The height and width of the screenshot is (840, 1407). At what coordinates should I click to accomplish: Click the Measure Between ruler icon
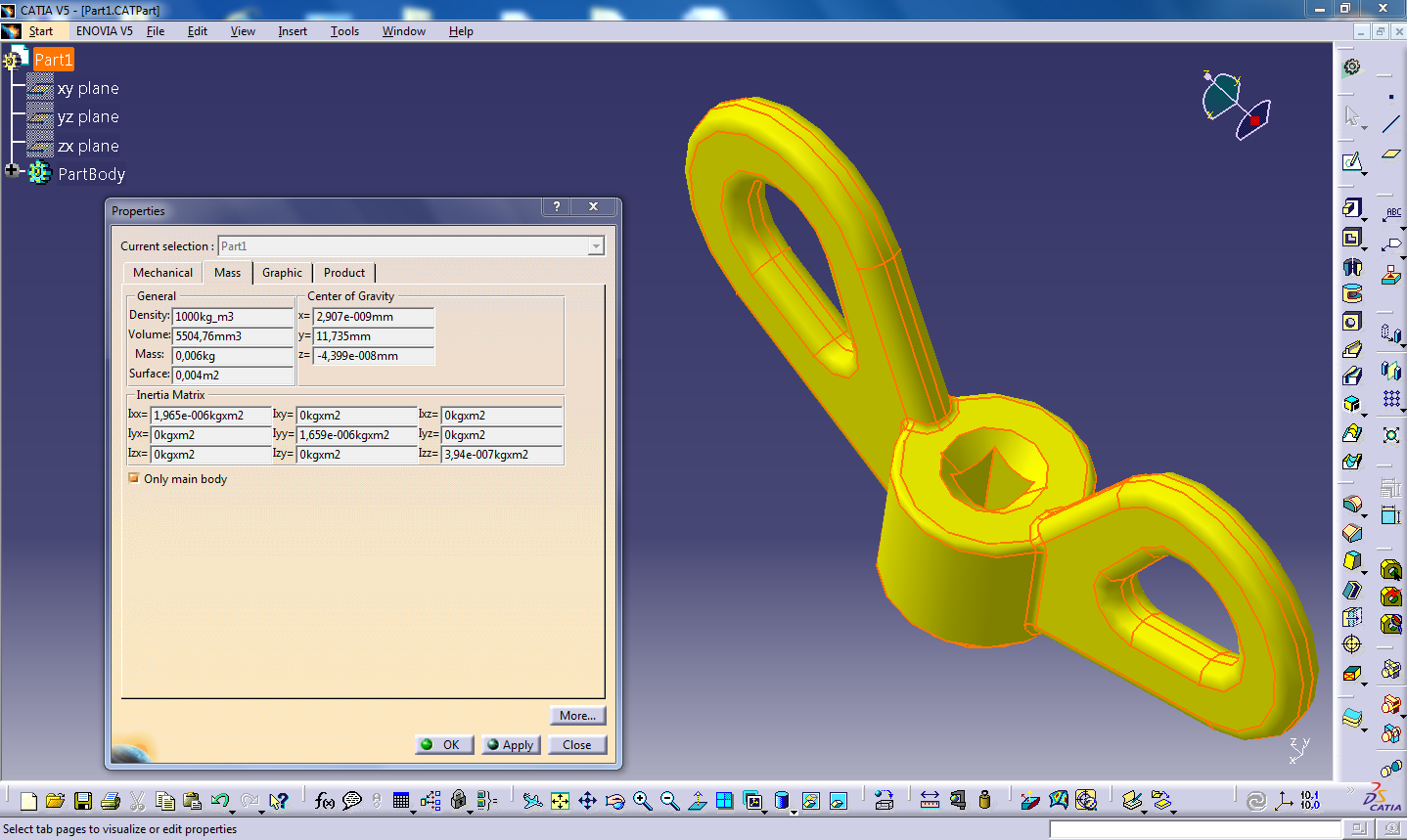[x=930, y=801]
